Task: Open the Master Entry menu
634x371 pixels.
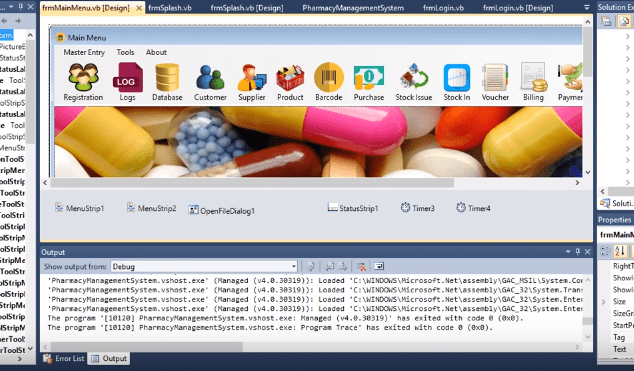Action: (84, 52)
